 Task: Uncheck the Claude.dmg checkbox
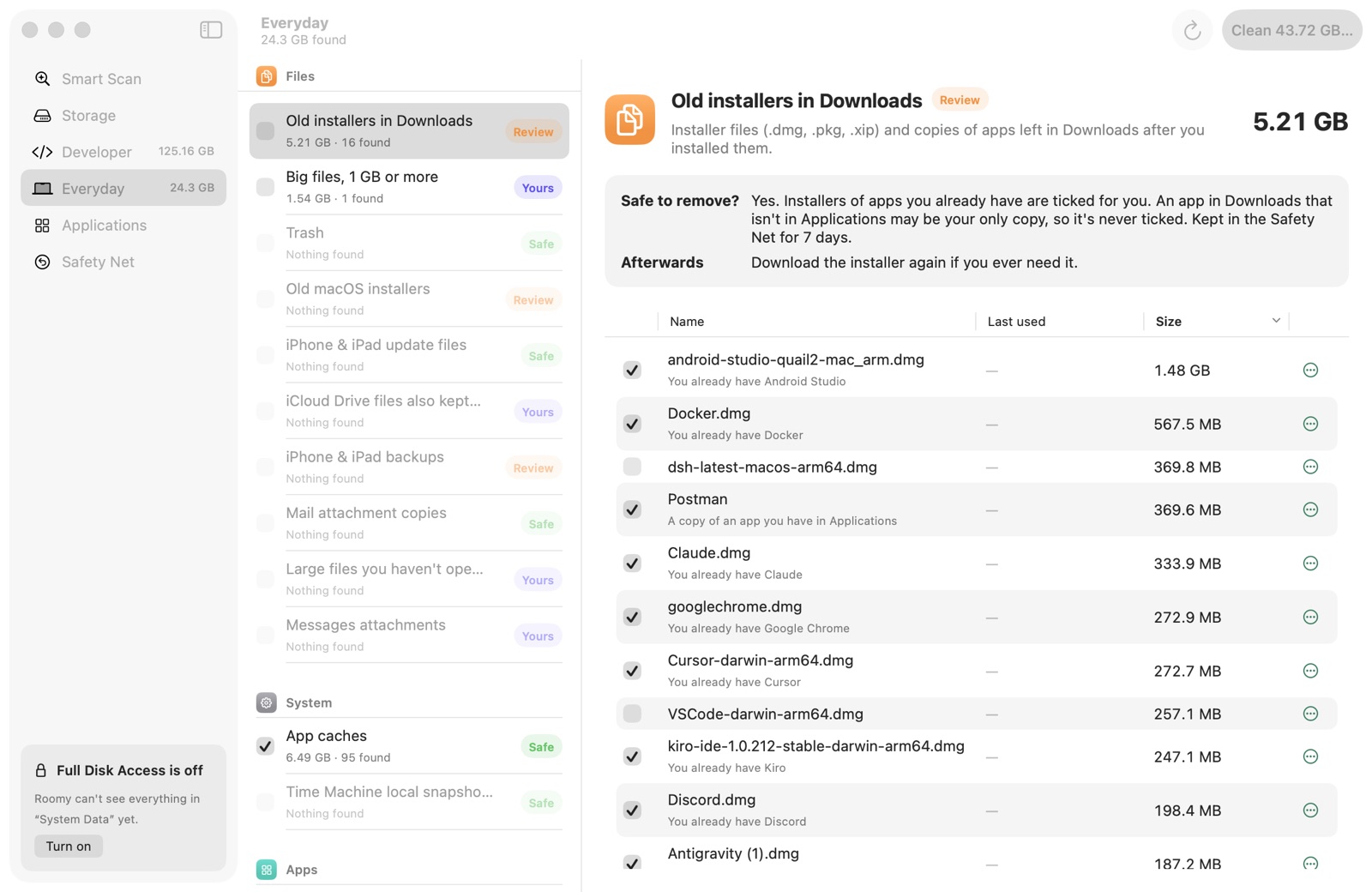click(632, 564)
